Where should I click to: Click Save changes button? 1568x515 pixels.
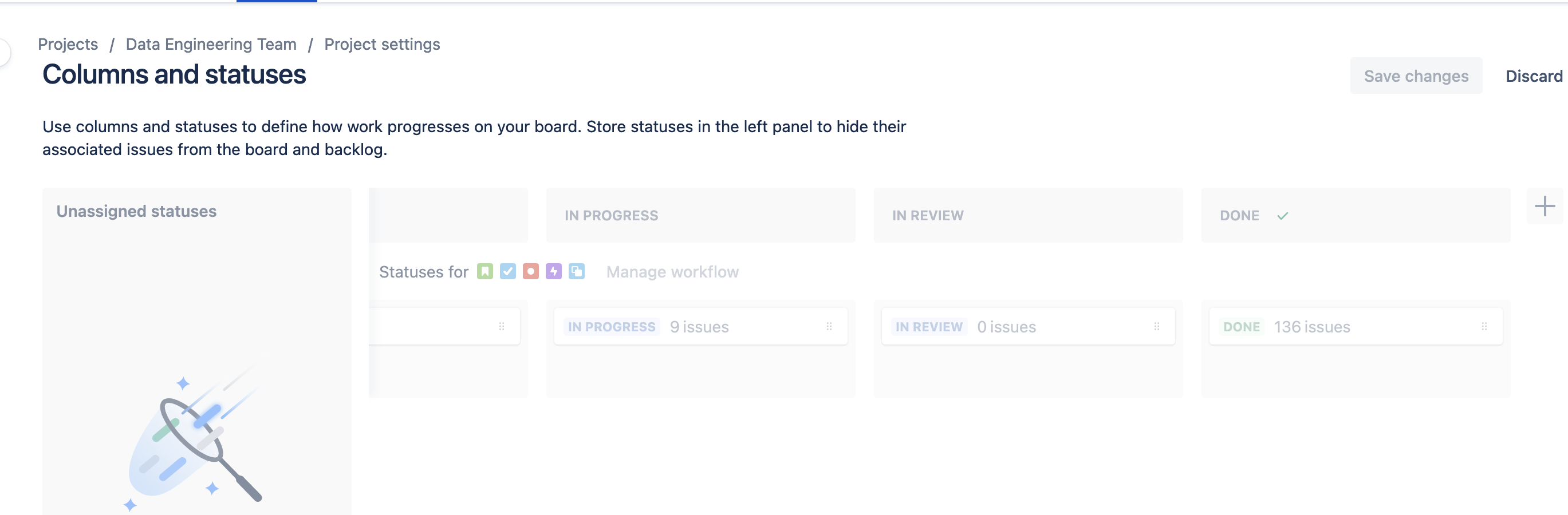point(1416,76)
